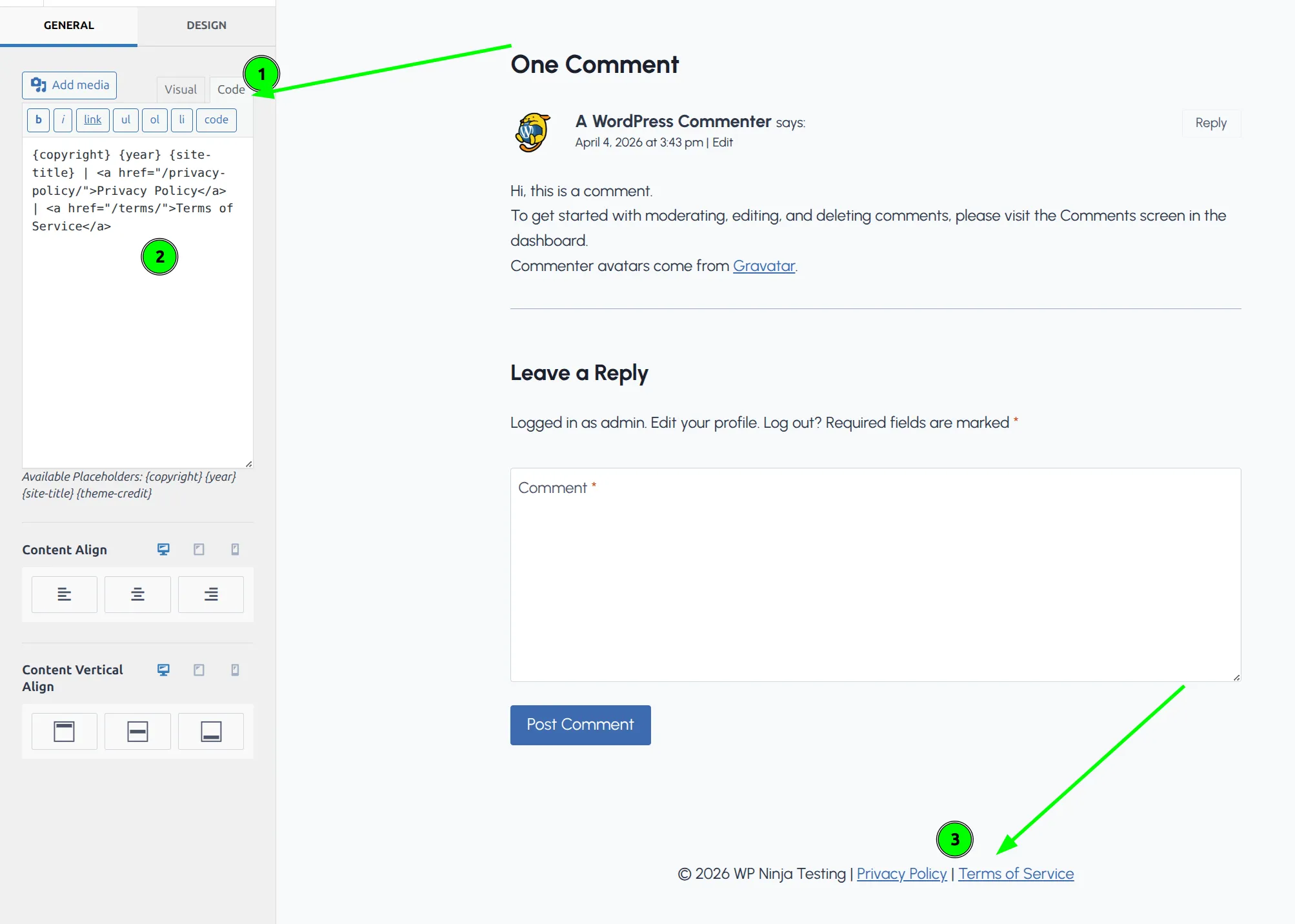Open the Add Media dialog
The image size is (1295, 924).
[x=69, y=85]
